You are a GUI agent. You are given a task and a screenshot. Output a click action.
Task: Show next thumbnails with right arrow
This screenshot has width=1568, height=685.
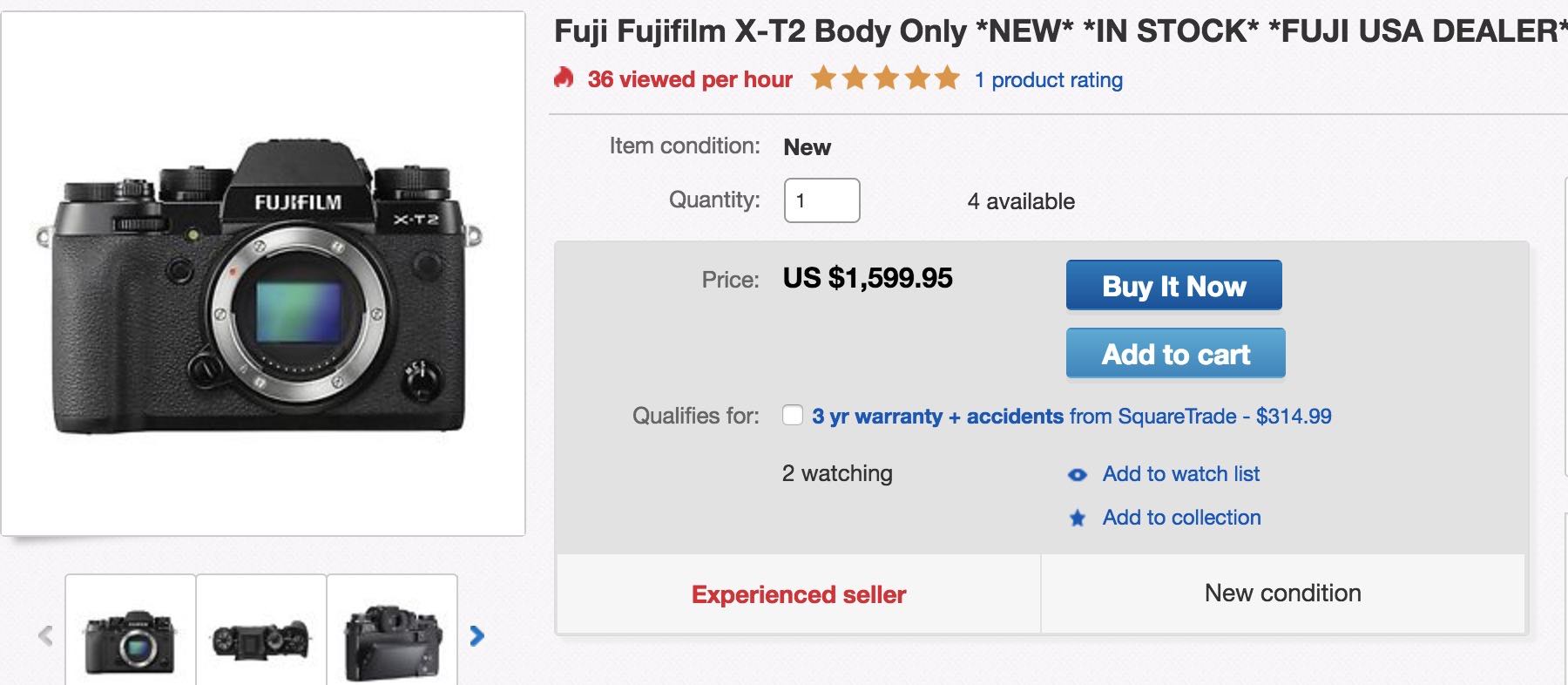point(476,636)
